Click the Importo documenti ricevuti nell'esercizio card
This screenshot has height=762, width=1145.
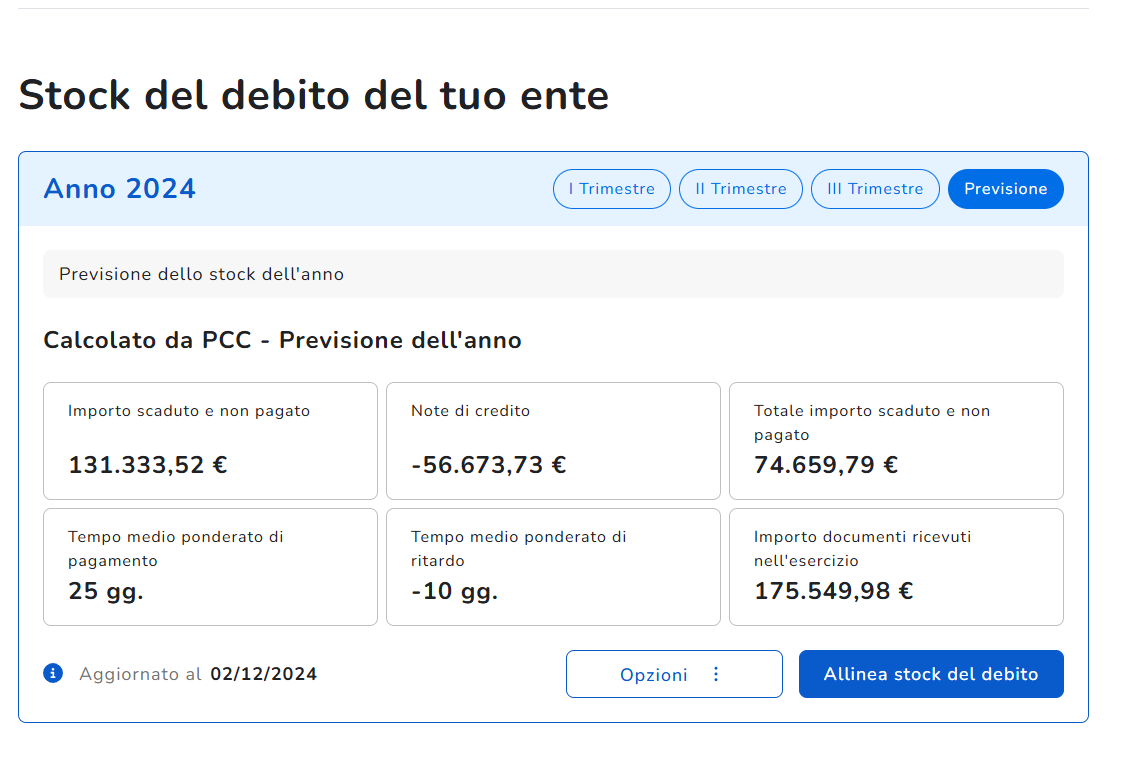pos(896,567)
